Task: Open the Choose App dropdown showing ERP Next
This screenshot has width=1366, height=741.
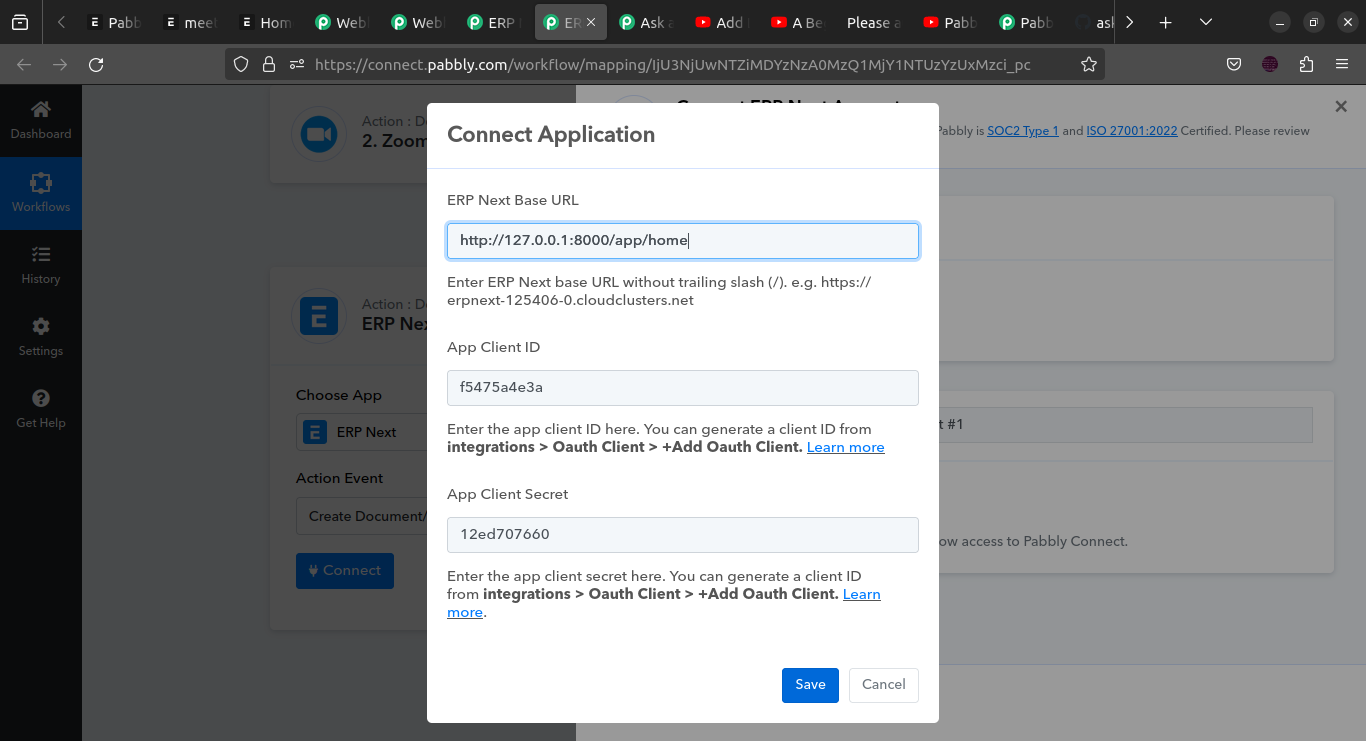Action: [x=362, y=432]
